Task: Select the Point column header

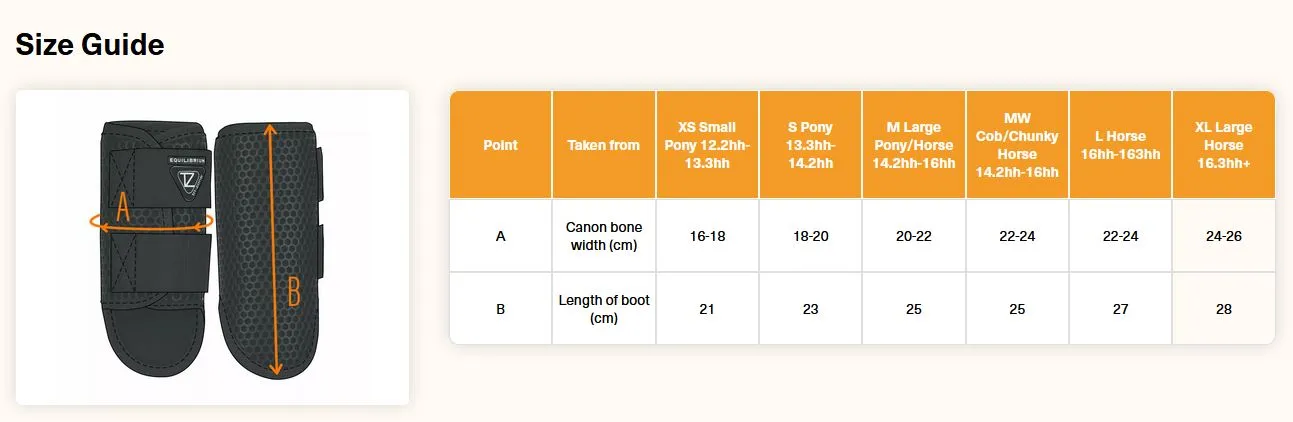Action: point(500,145)
